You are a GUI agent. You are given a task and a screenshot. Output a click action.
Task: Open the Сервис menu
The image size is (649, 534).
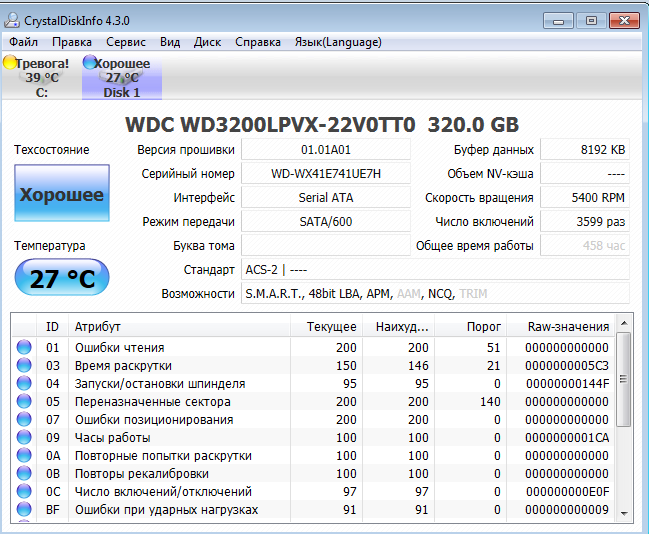(126, 42)
